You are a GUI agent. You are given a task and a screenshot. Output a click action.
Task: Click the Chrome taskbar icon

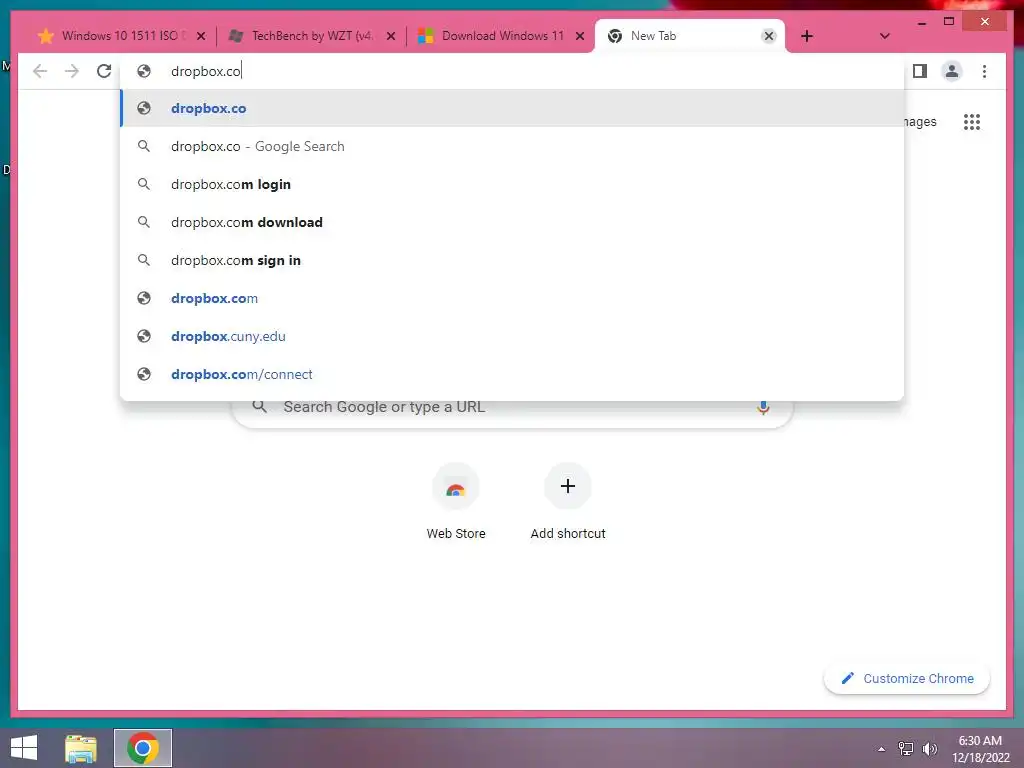click(x=142, y=748)
